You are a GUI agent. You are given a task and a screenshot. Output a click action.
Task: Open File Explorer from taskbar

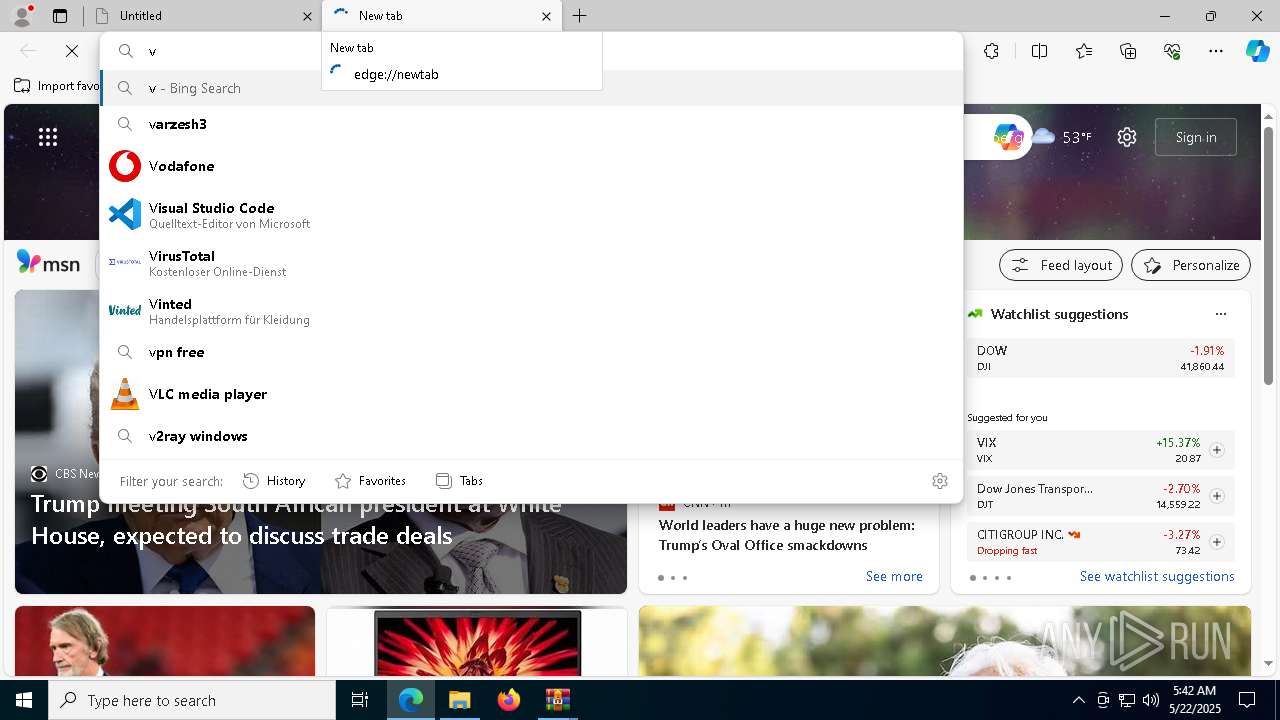click(459, 700)
